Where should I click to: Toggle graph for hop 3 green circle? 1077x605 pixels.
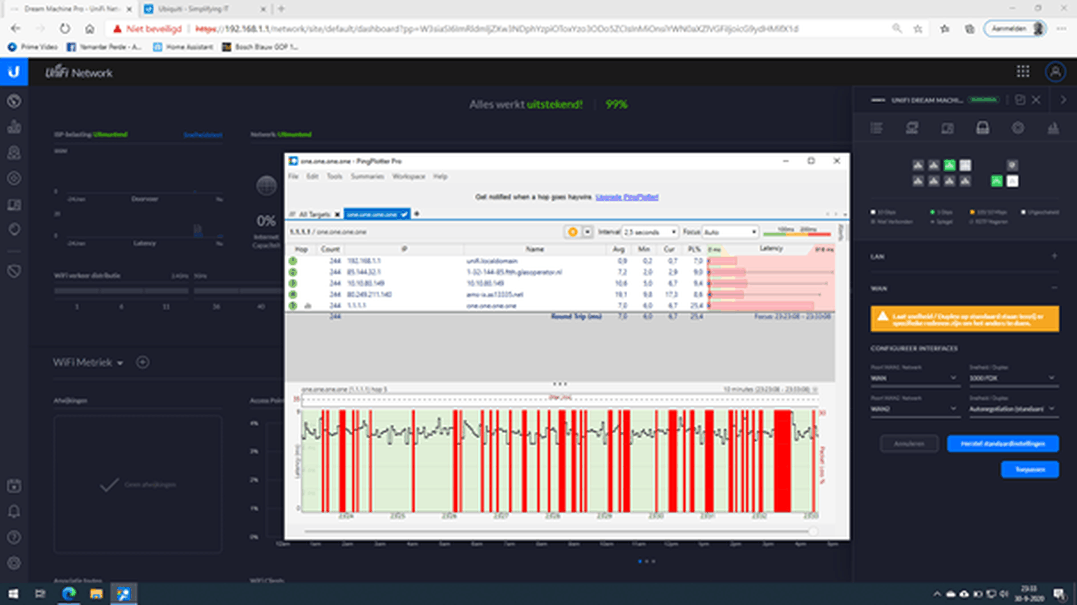click(293, 283)
